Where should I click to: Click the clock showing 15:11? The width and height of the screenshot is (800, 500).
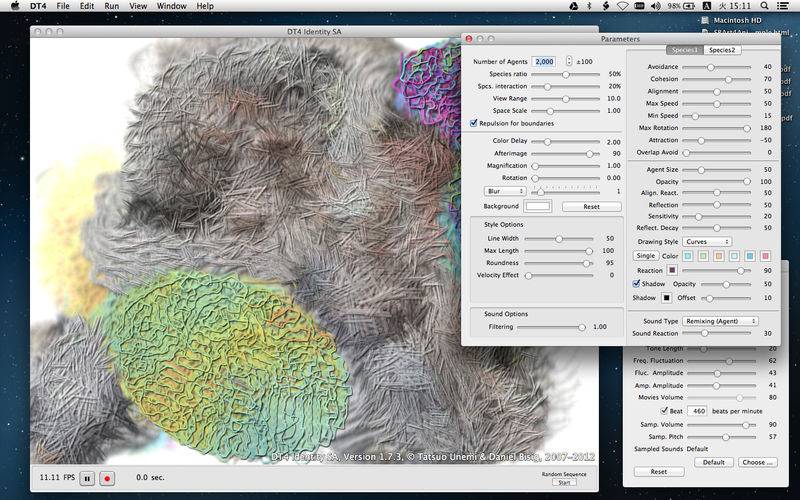pos(735,6)
